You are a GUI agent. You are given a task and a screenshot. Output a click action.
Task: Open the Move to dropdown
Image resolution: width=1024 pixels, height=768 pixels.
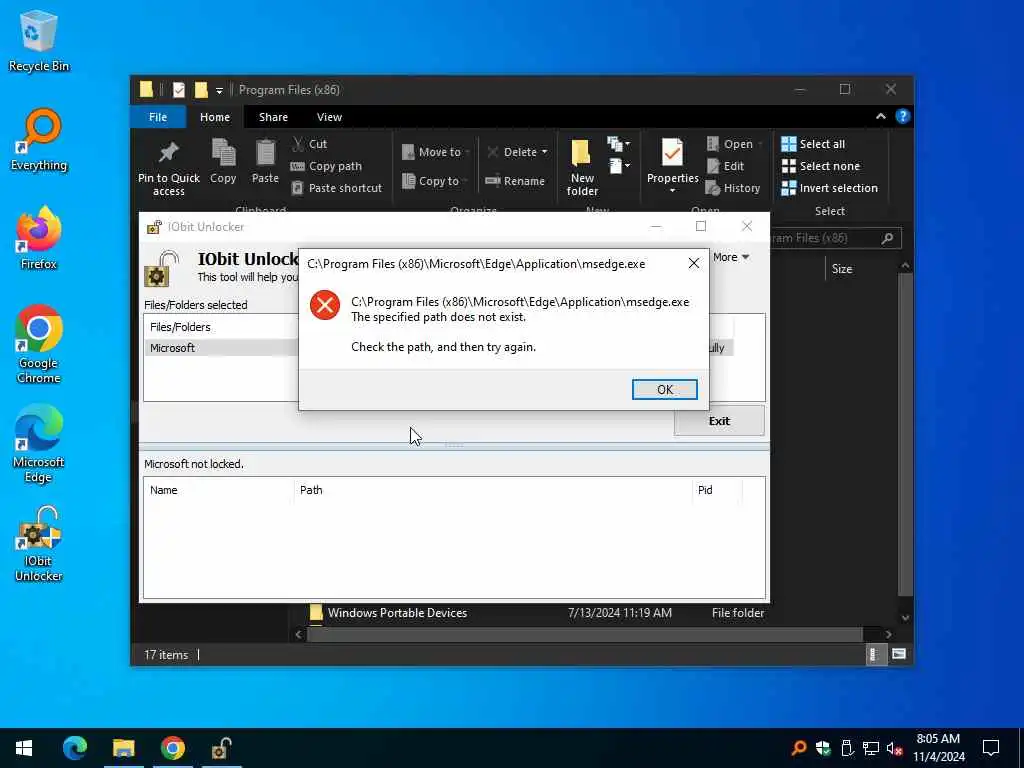click(x=436, y=152)
